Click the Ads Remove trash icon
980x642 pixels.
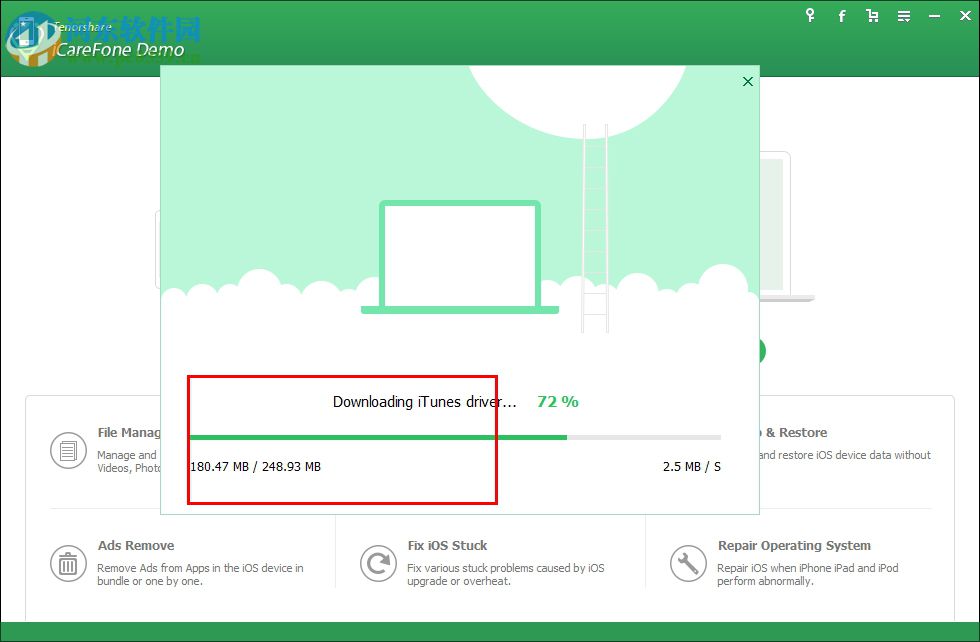(68, 563)
